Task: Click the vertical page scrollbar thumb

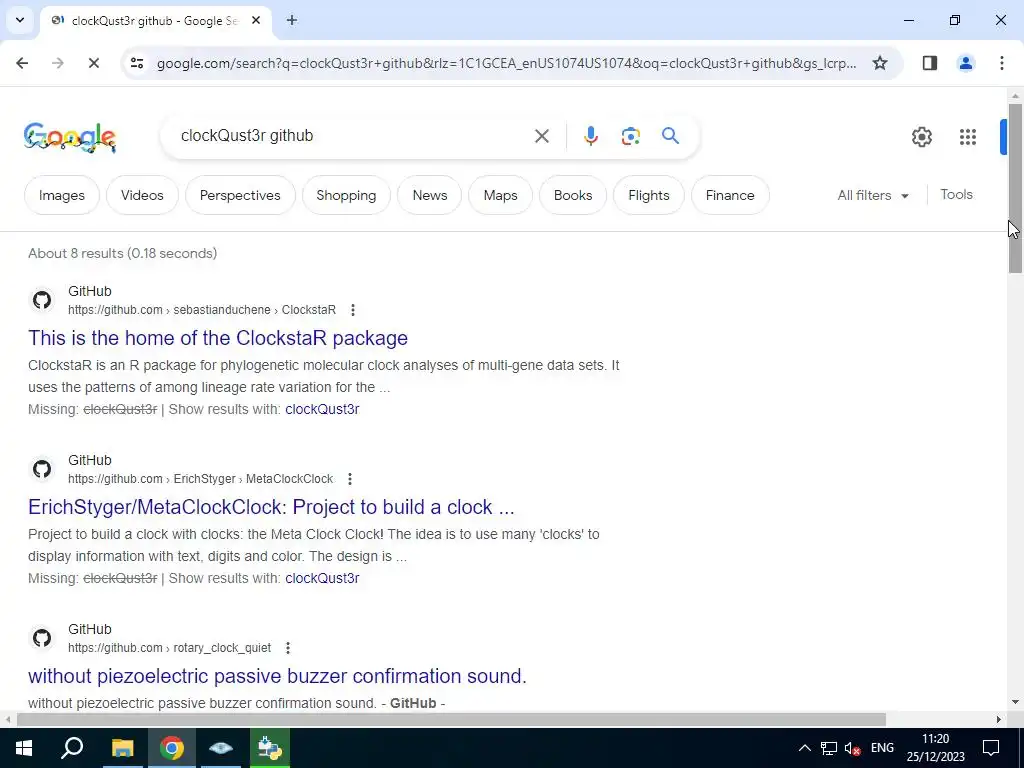Action: click(1015, 187)
